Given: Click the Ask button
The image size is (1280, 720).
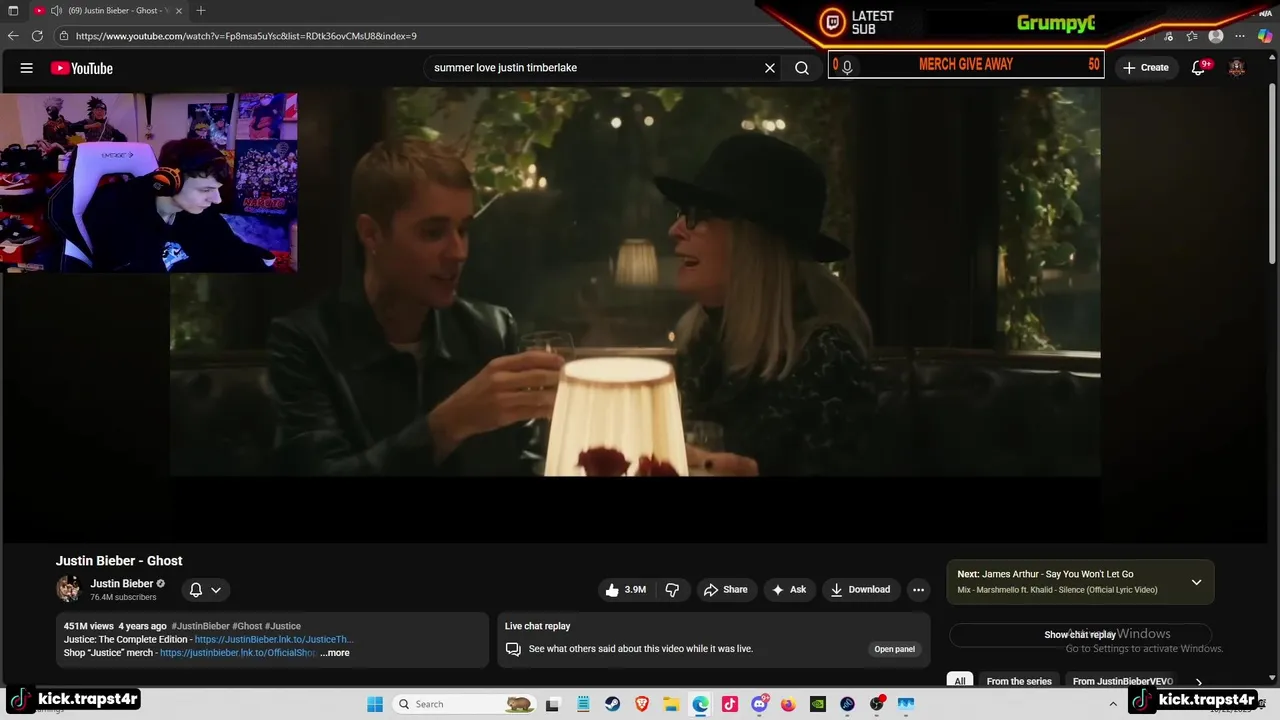Looking at the screenshot, I should [x=789, y=590].
